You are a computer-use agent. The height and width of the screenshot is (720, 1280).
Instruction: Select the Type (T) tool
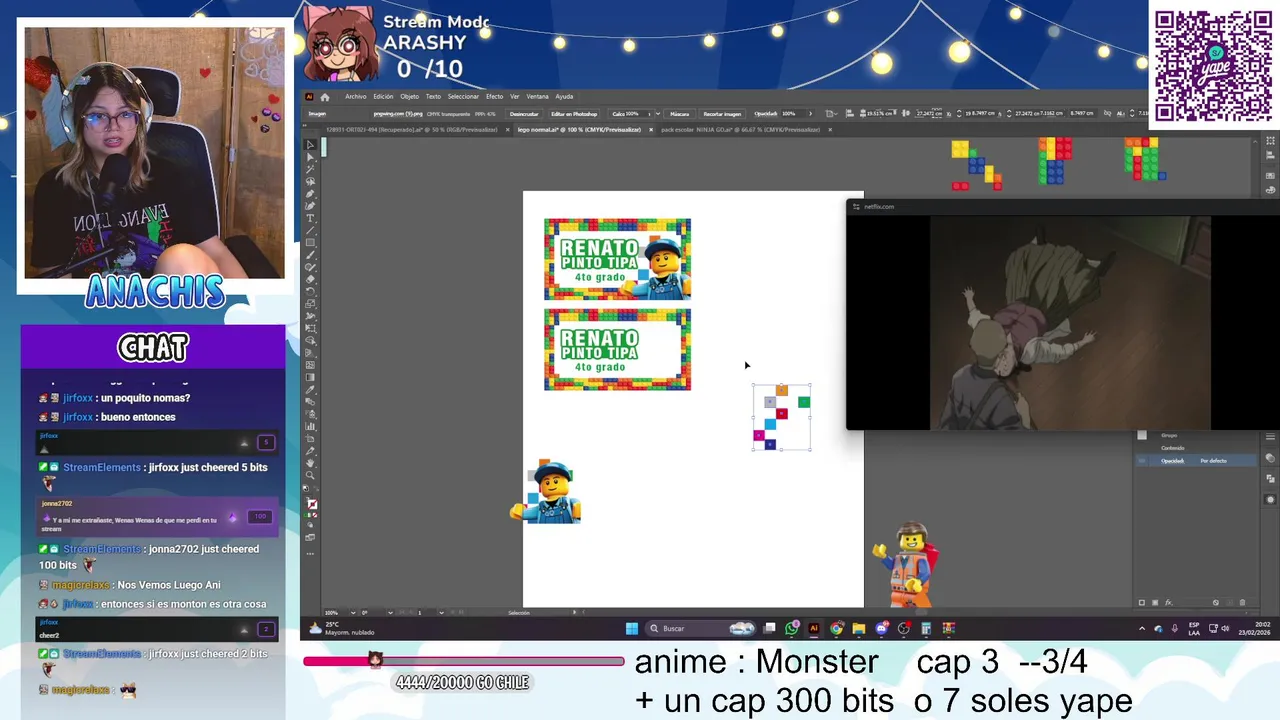311,218
